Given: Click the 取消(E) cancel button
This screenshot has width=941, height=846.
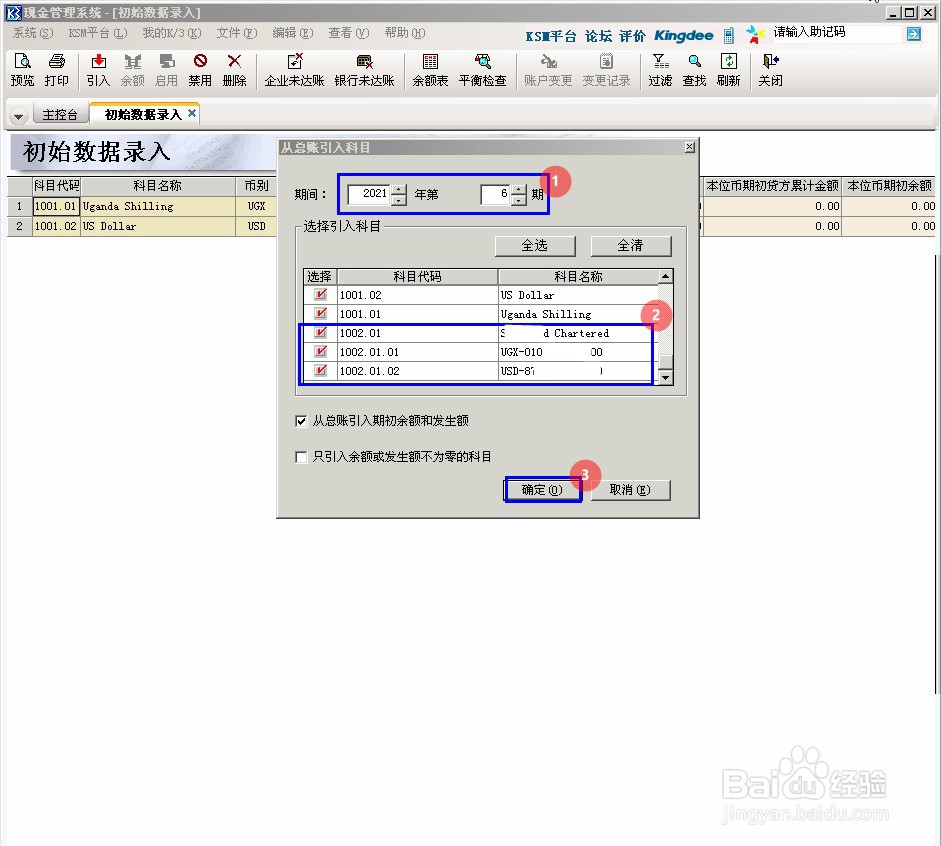Looking at the screenshot, I should pyautogui.click(x=630, y=490).
